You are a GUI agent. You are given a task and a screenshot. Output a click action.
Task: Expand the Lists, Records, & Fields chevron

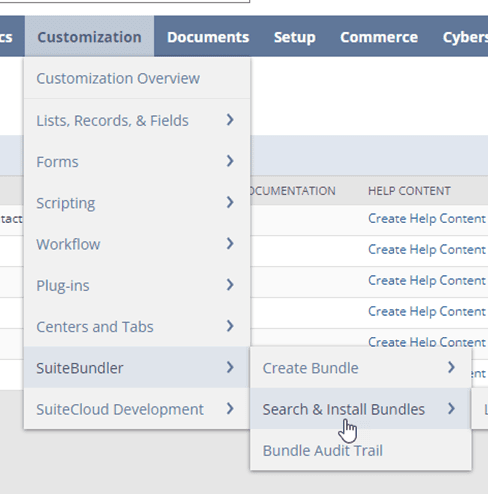pyautogui.click(x=230, y=120)
